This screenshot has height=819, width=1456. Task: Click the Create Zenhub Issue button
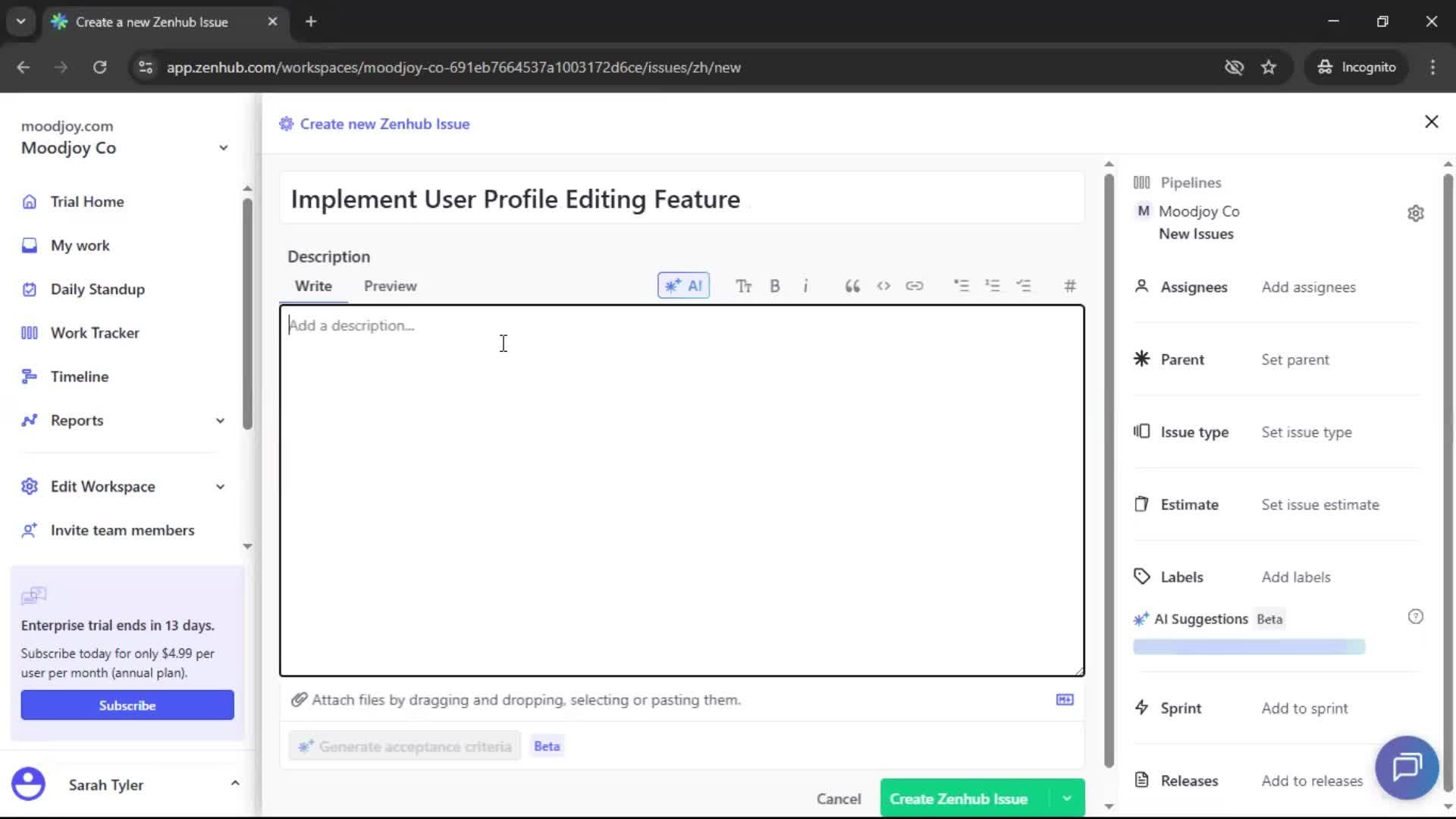[959, 798]
